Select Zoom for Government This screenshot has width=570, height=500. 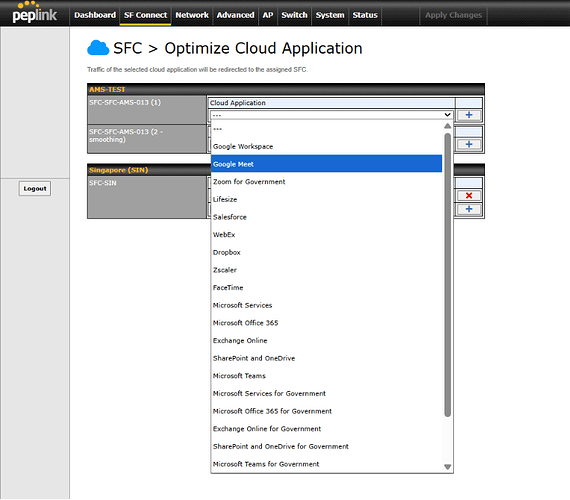(x=326, y=182)
